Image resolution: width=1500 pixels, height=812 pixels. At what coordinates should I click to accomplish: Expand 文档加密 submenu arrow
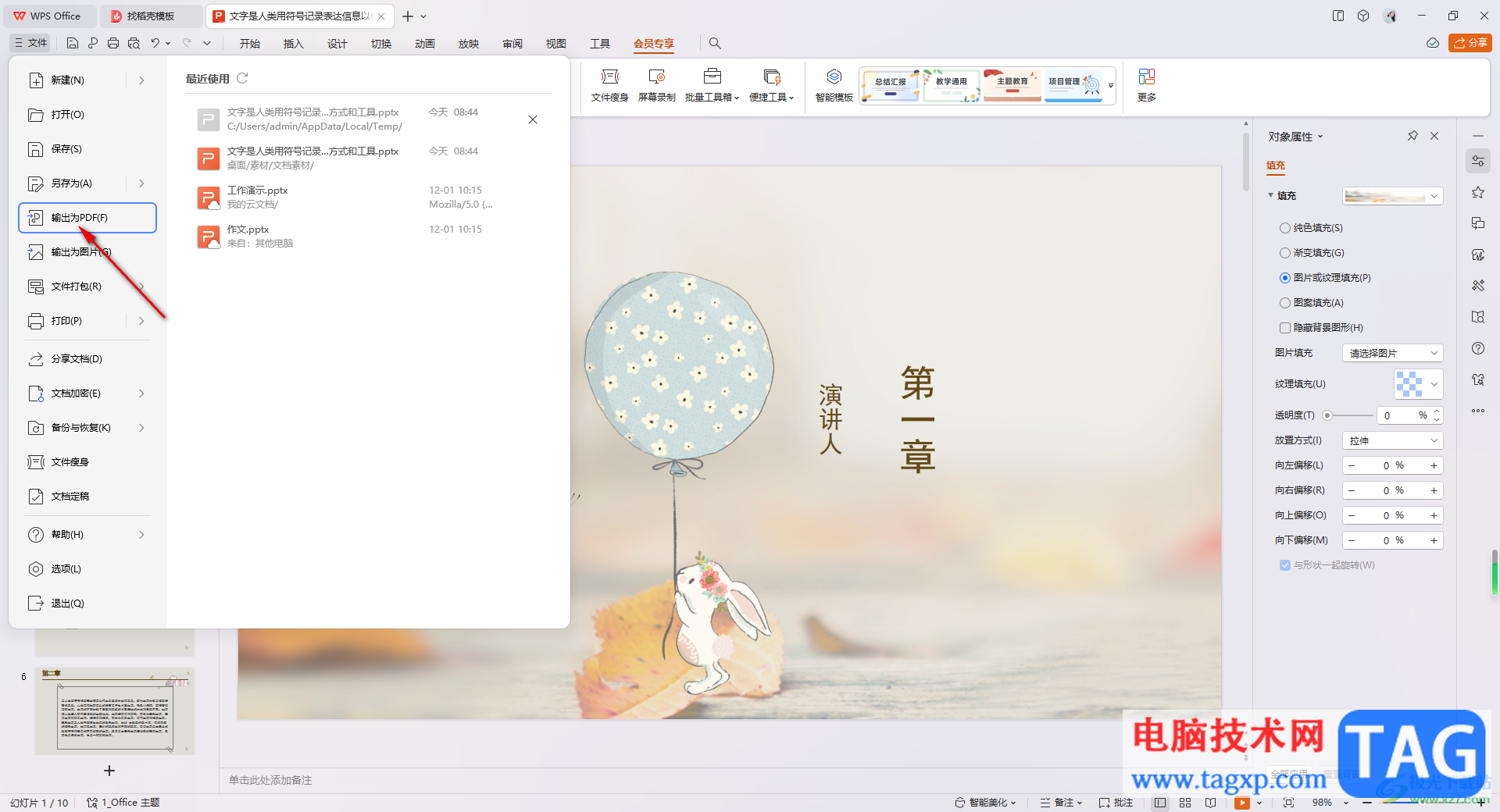coord(141,394)
